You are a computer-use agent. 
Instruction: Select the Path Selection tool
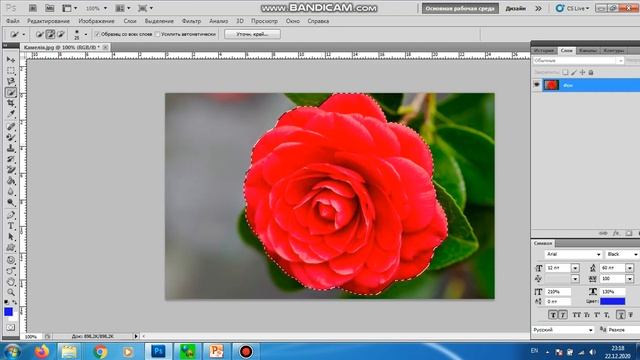pos(11,237)
